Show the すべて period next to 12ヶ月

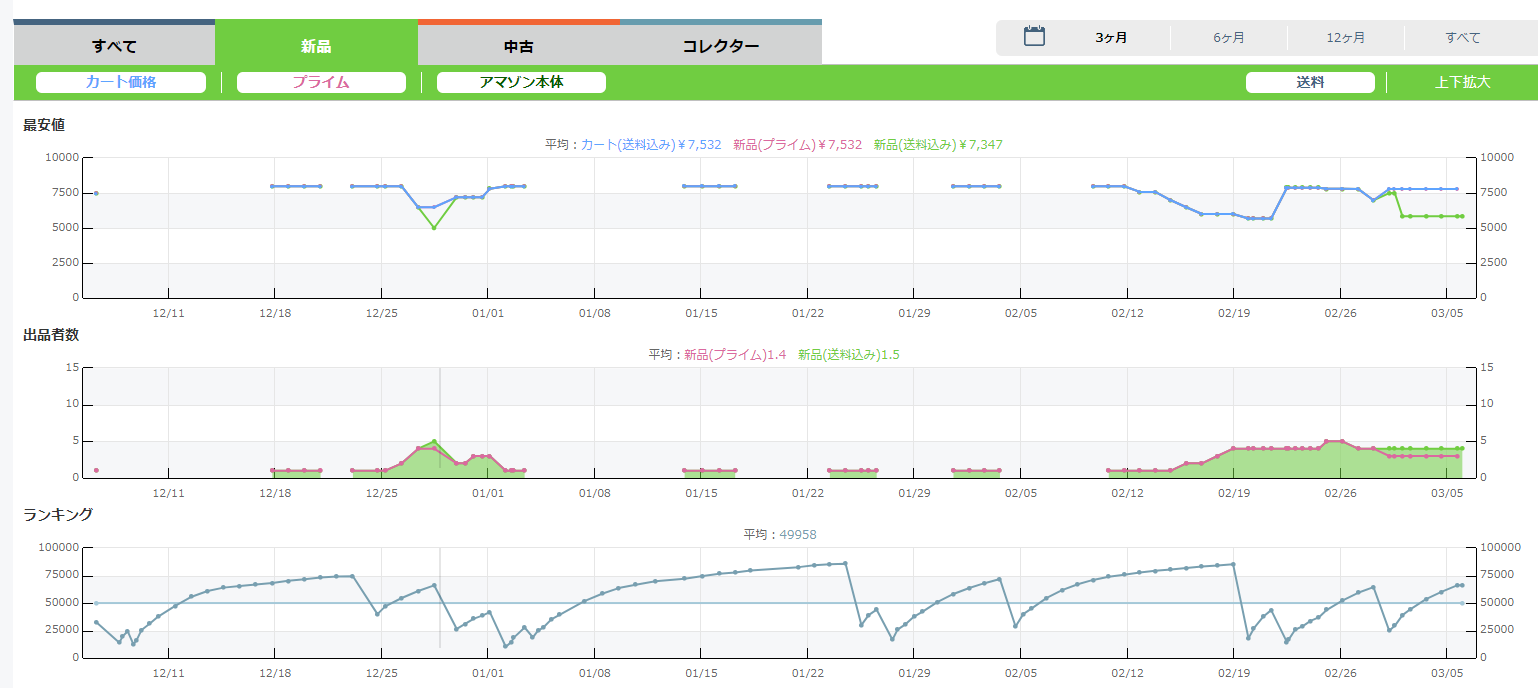click(1462, 38)
